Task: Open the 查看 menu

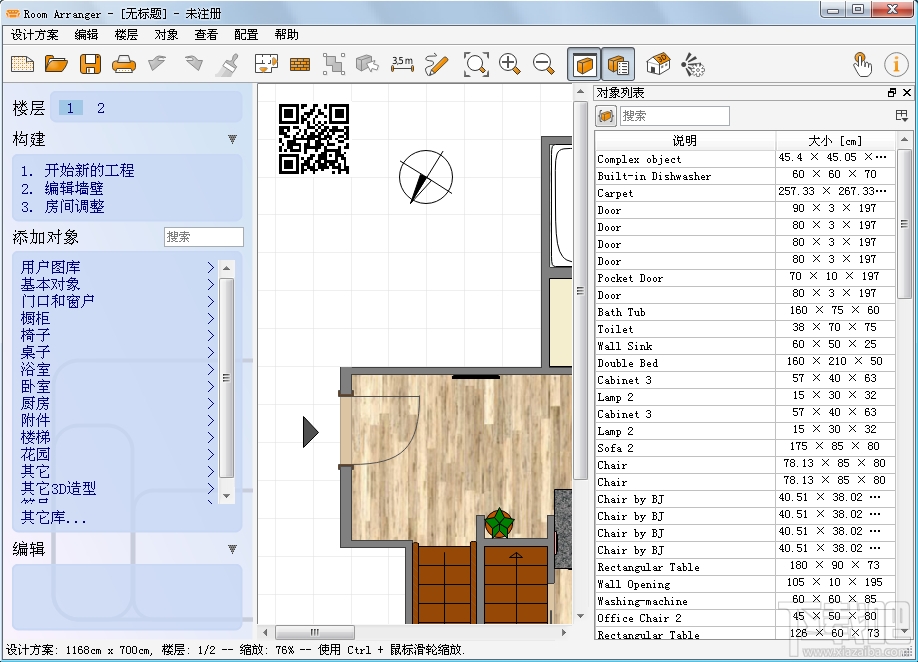Action: [206, 35]
